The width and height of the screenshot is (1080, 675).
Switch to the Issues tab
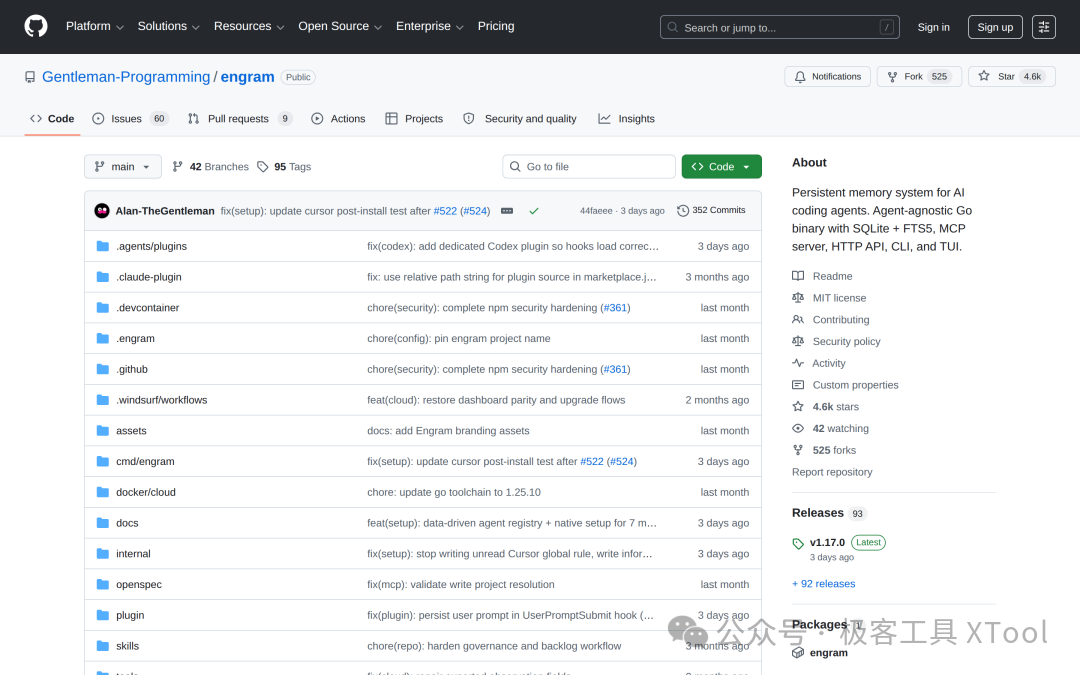coord(130,118)
